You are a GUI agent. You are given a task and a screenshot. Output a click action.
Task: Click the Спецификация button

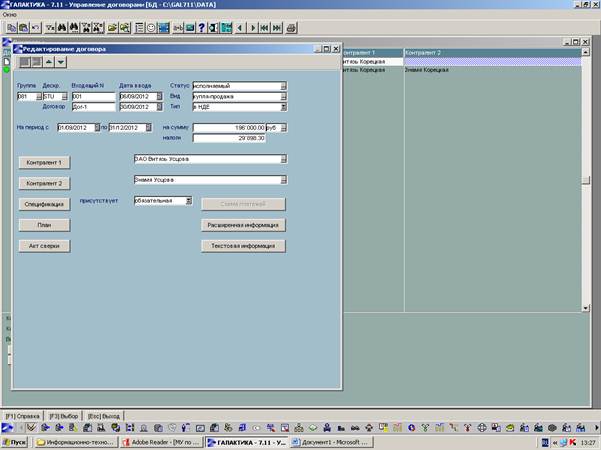[x=44, y=204]
